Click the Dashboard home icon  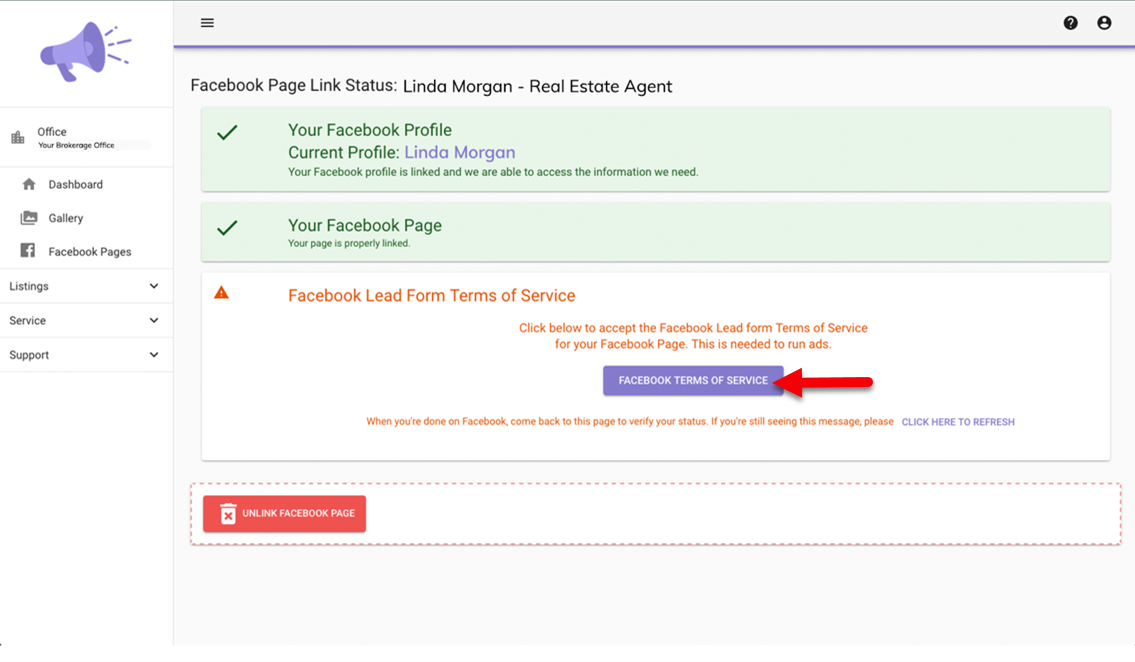29,185
